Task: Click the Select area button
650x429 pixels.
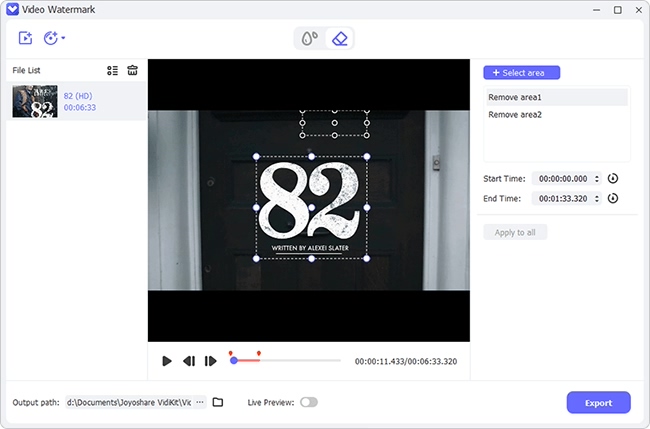Action: point(521,73)
